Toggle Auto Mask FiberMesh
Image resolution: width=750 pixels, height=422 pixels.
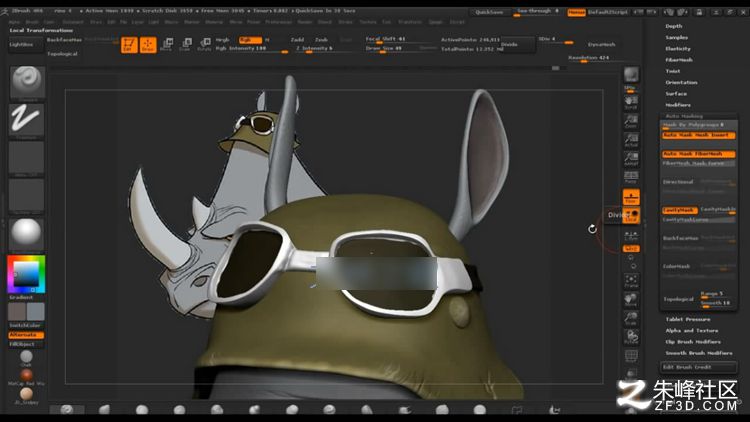point(698,154)
